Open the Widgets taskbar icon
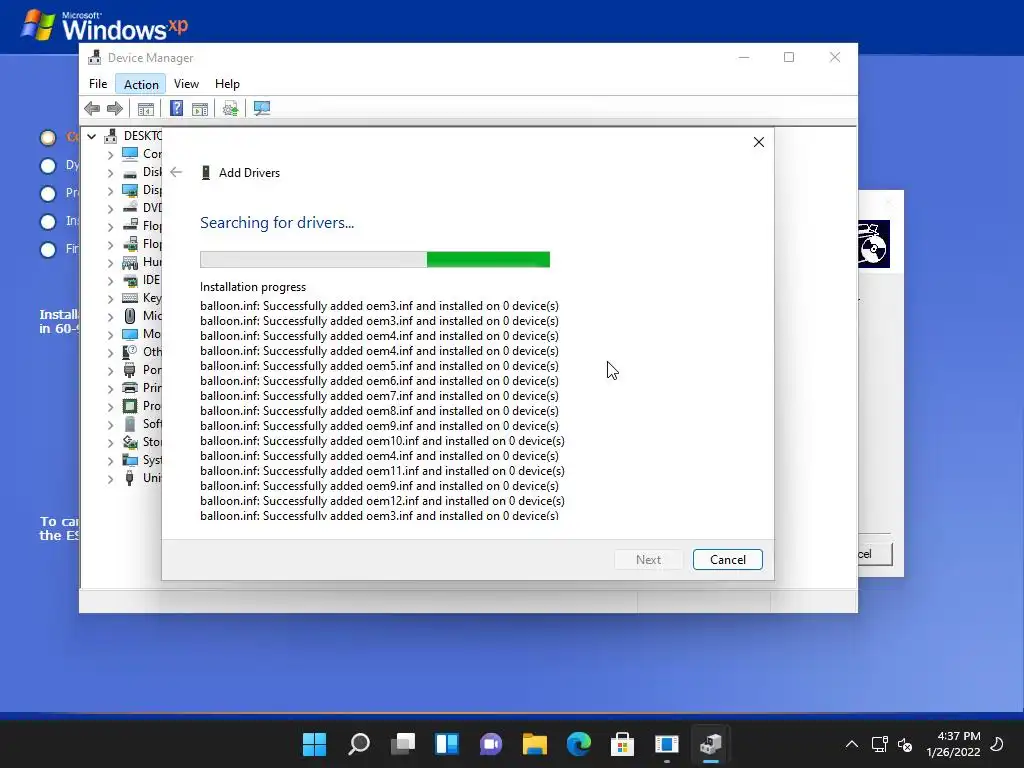 click(447, 744)
